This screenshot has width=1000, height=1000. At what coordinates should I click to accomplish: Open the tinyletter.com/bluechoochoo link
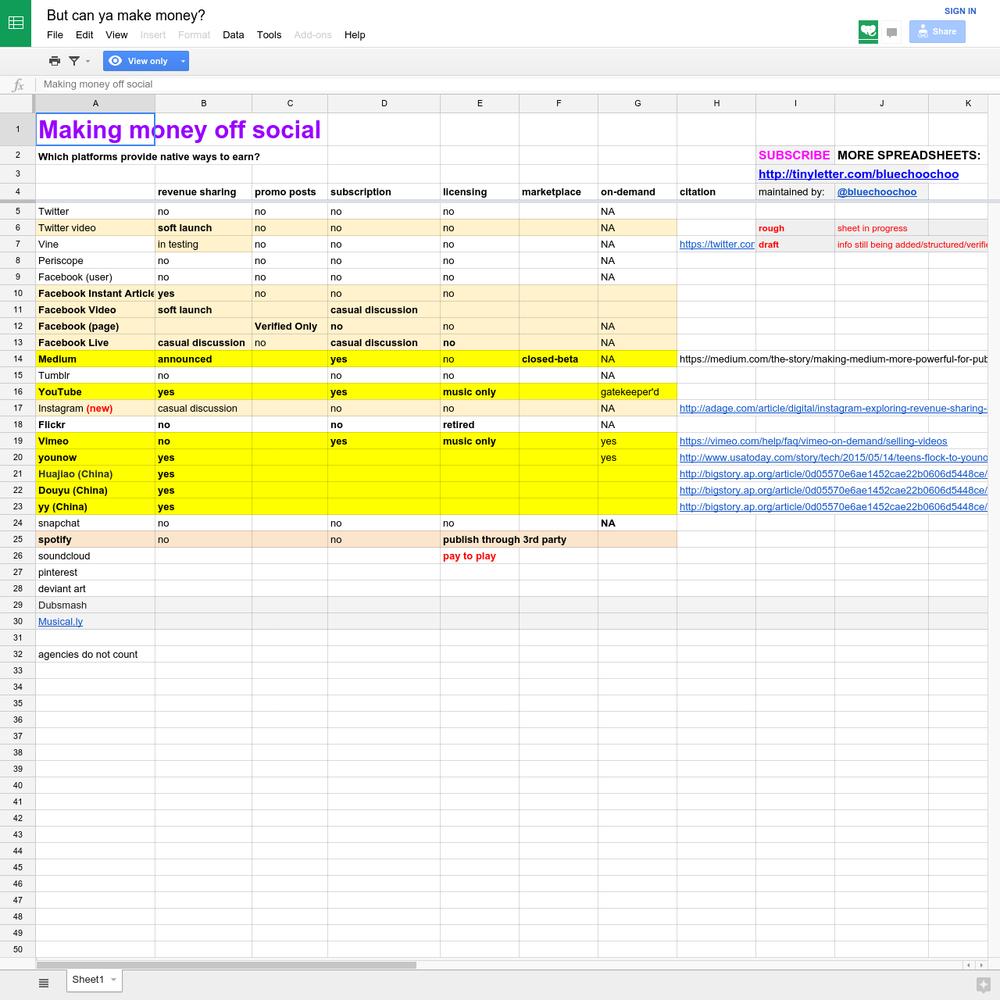pos(858,174)
